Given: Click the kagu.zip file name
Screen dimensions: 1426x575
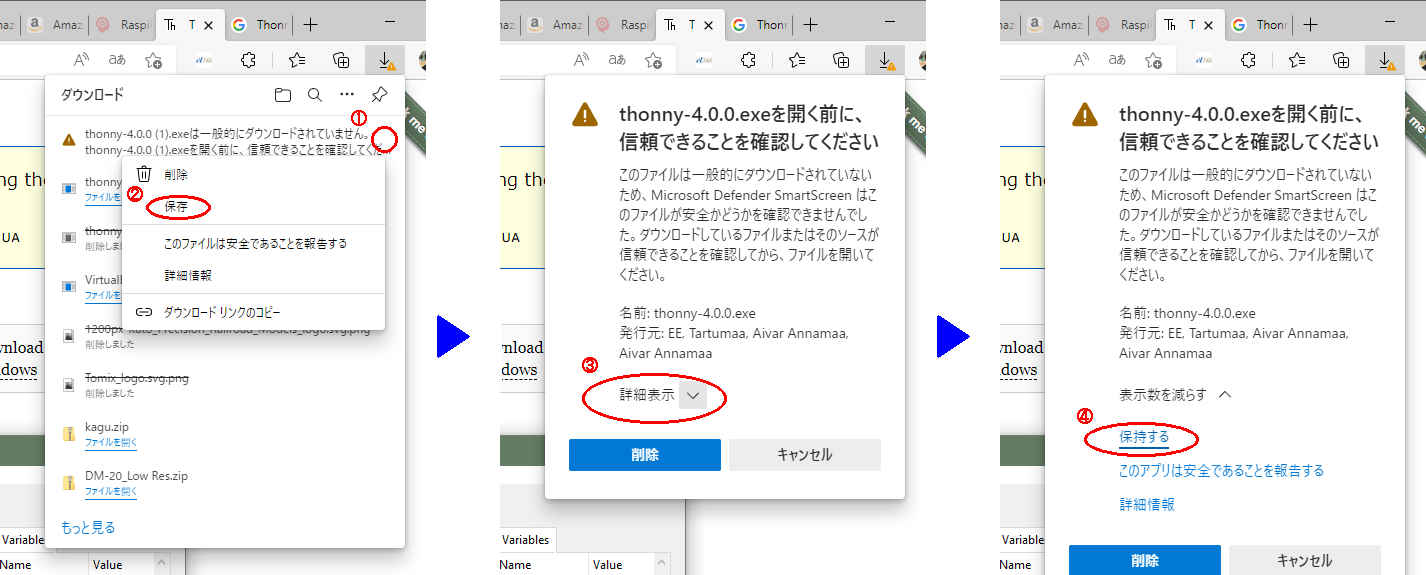Looking at the screenshot, I should 106,427.
